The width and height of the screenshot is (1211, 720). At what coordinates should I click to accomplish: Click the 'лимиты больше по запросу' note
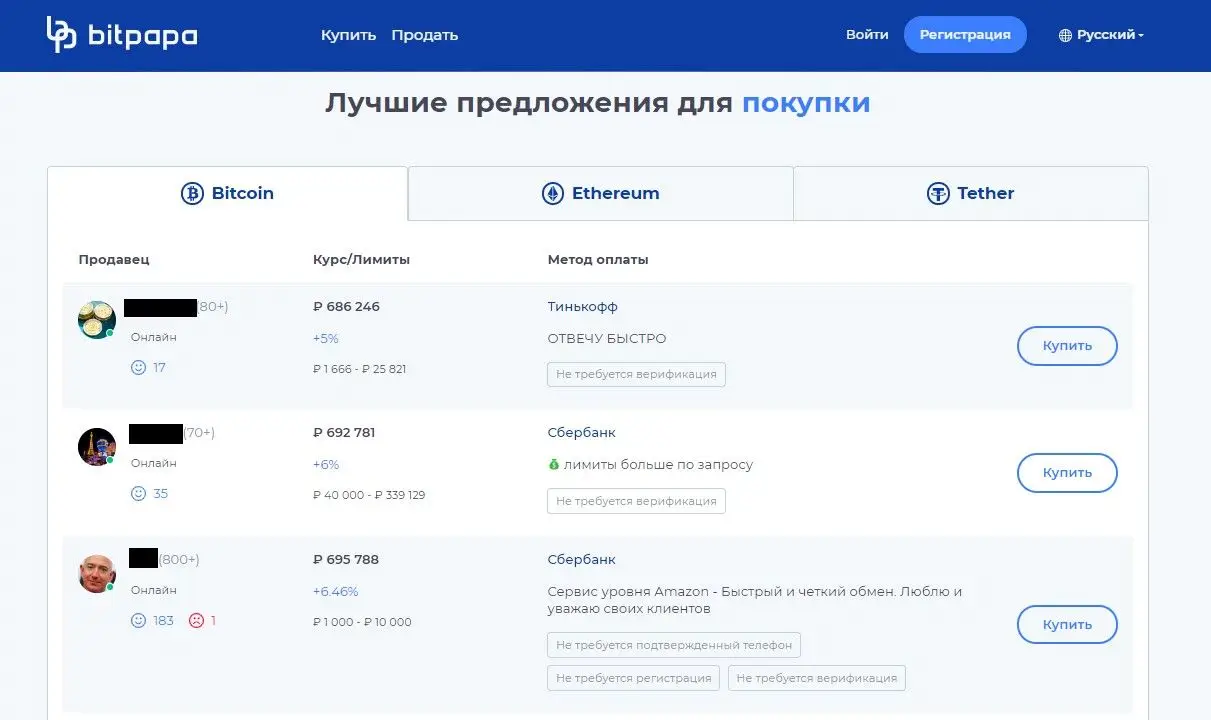658,465
